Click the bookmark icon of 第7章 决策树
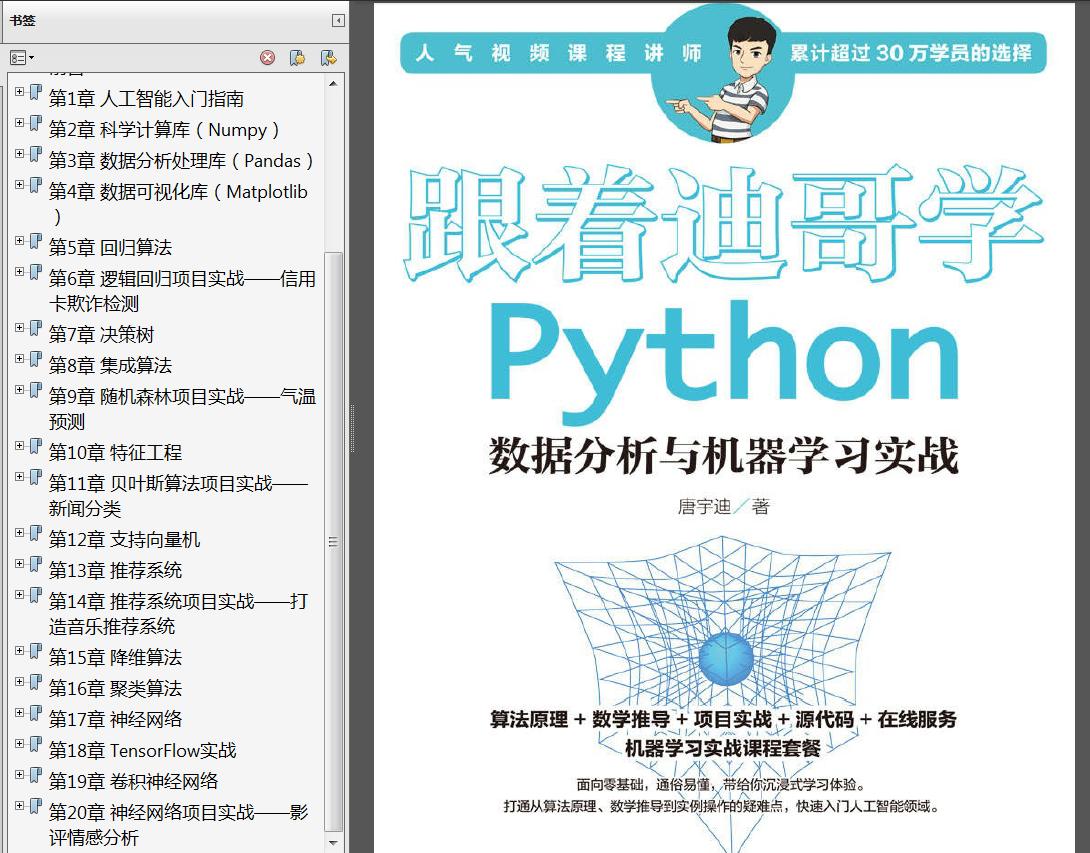This screenshot has width=1090, height=853. coord(35,329)
